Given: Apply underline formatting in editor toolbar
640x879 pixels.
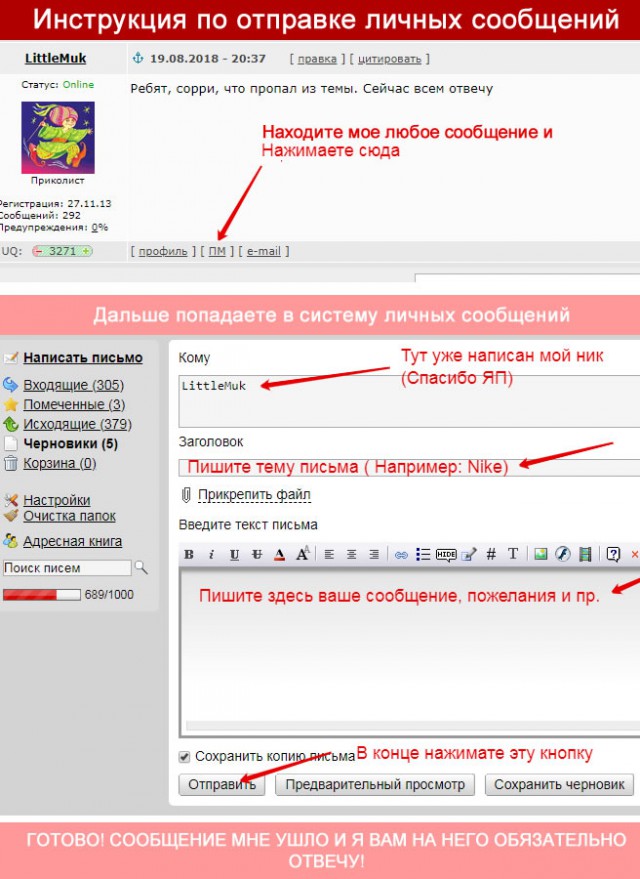Looking at the screenshot, I should (234, 554).
